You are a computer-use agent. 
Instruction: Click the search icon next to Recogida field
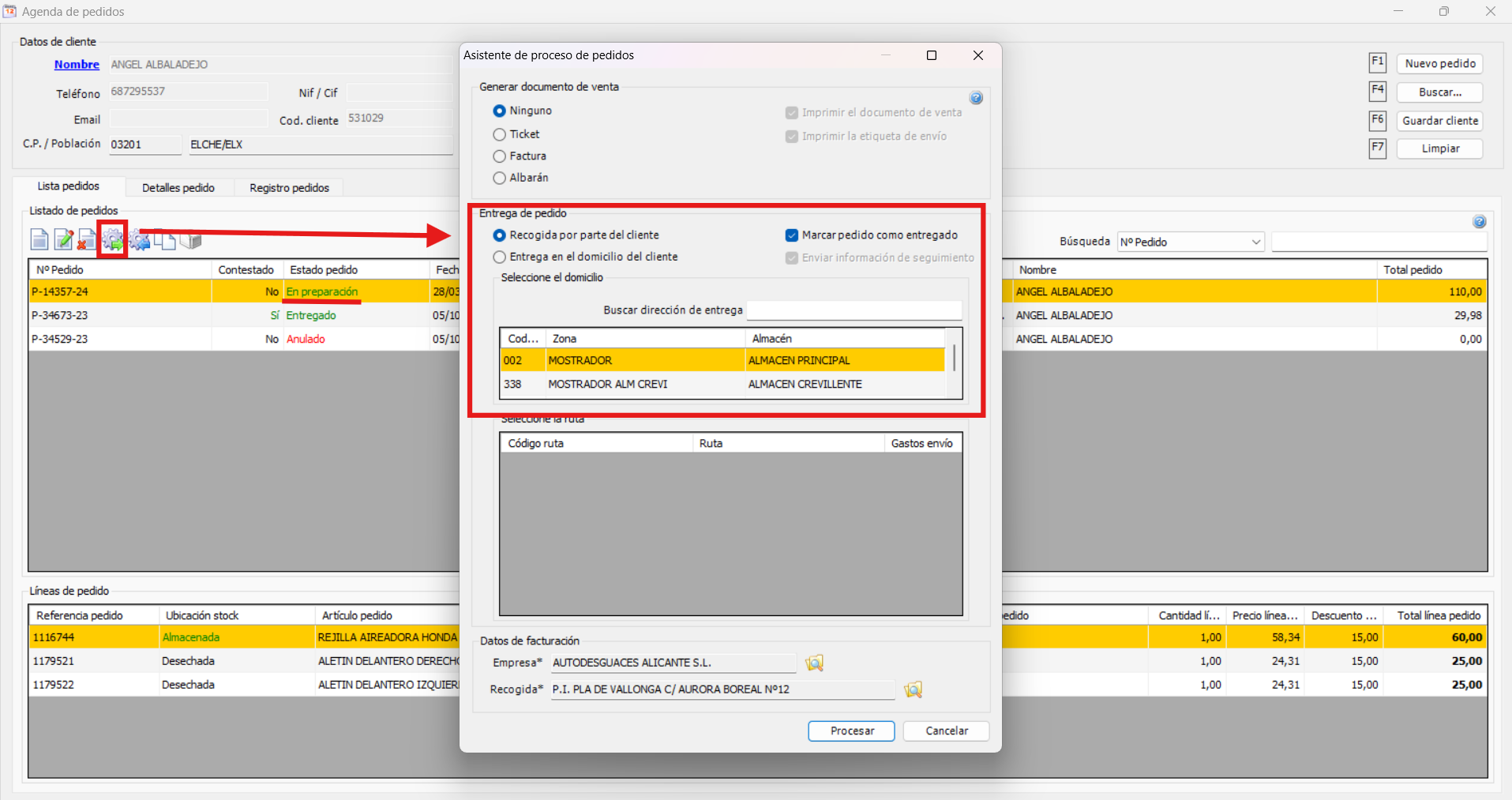pos(914,690)
